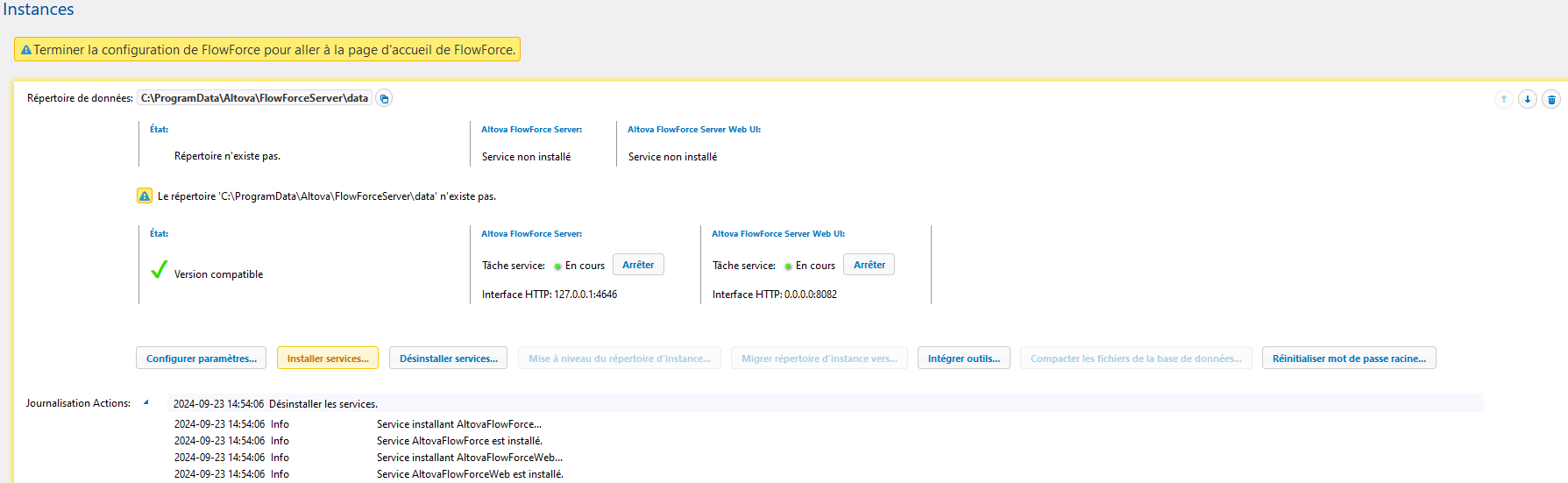Select 'Interface HTTP: 127.0.0.1:4646' text

click(x=550, y=295)
